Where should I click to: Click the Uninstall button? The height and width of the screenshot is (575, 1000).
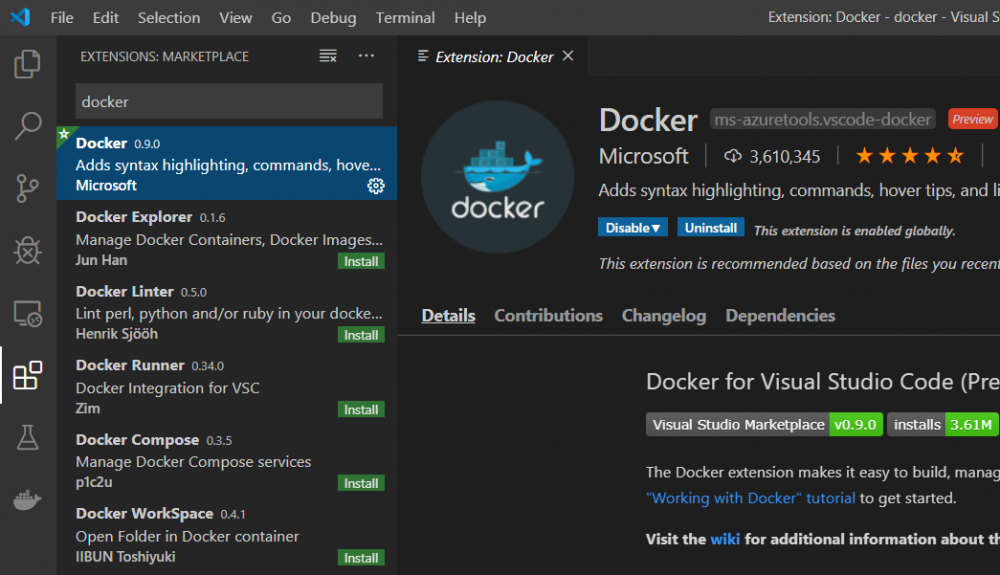tap(711, 228)
